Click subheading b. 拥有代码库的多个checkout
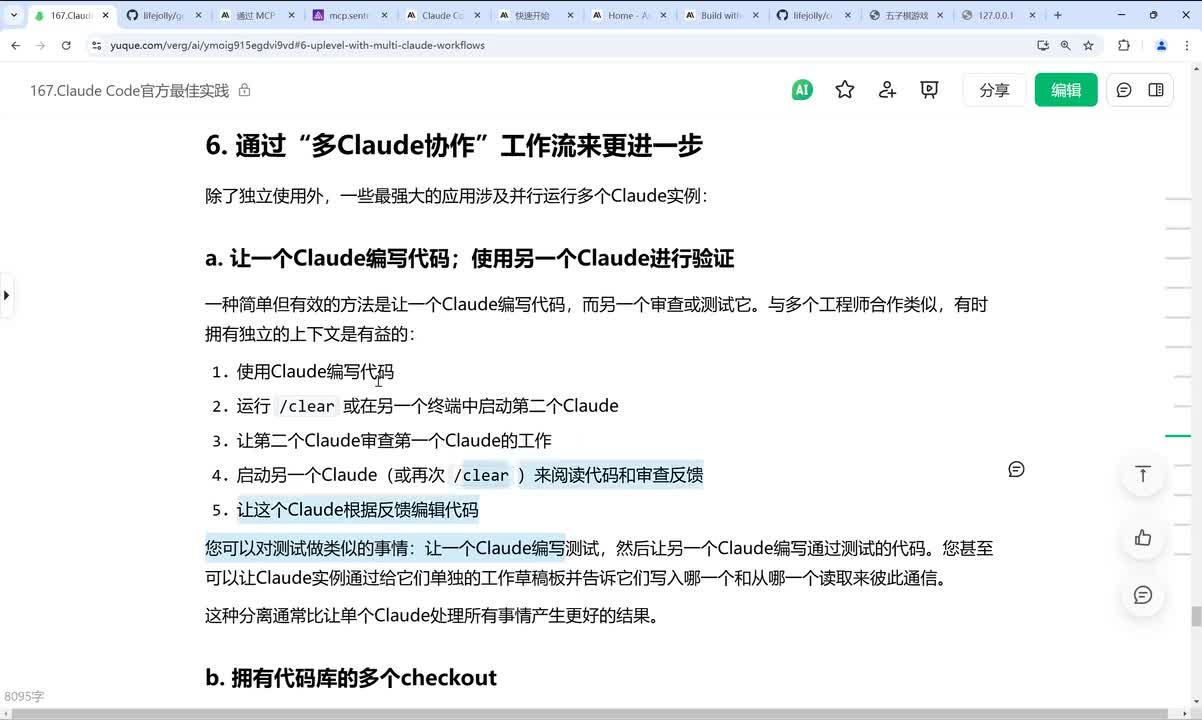Screen dimensions: 1202x720 (x=351, y=677)
